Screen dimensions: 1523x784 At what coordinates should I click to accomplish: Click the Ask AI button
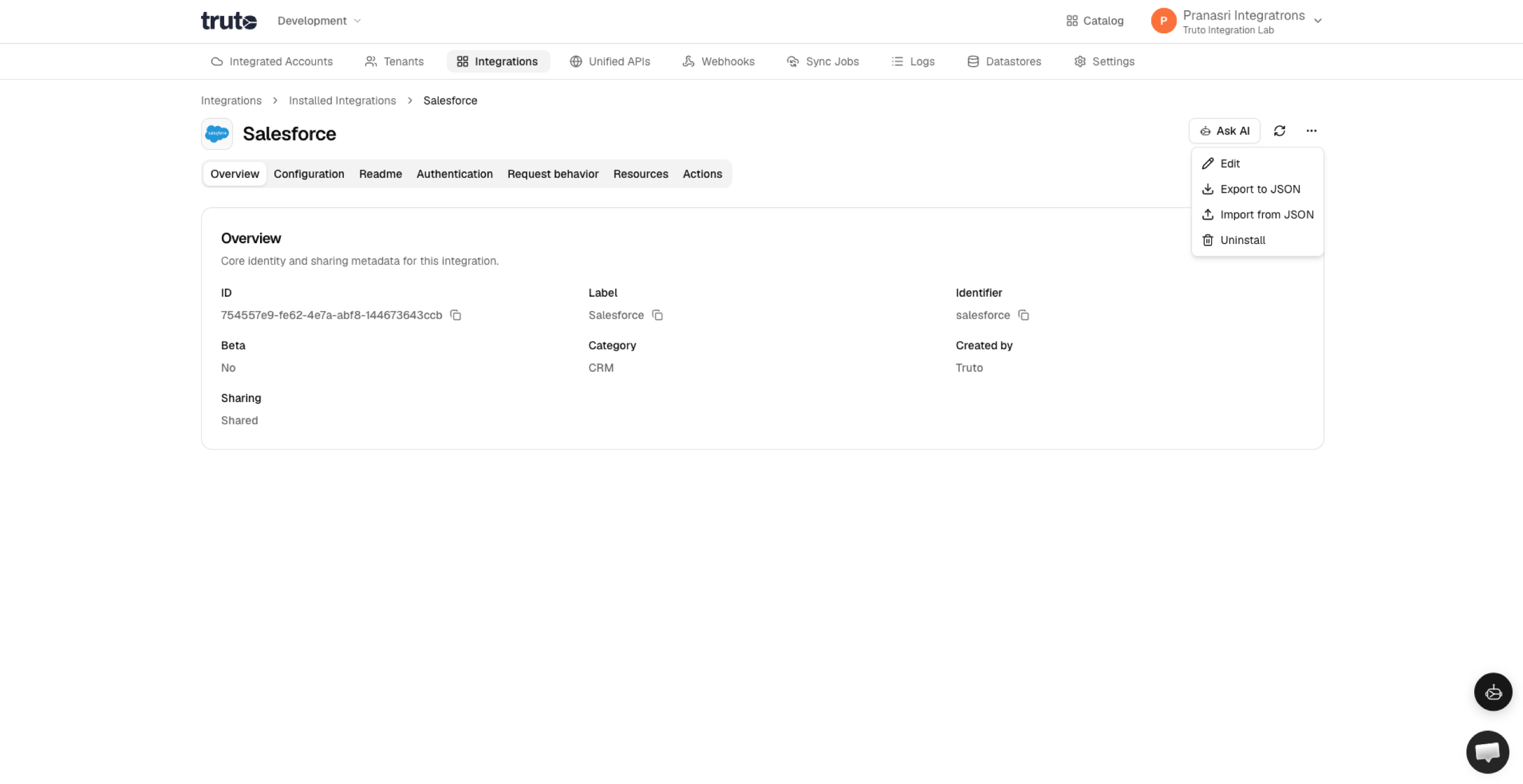click(x=1224, y=131)
